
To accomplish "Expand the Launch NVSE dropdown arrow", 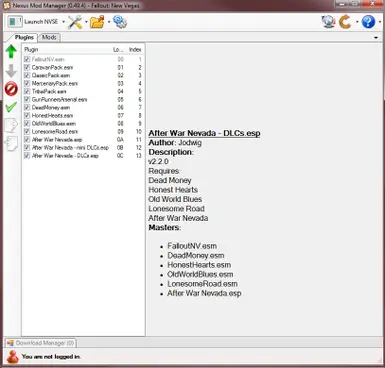I will pos(63,22).
